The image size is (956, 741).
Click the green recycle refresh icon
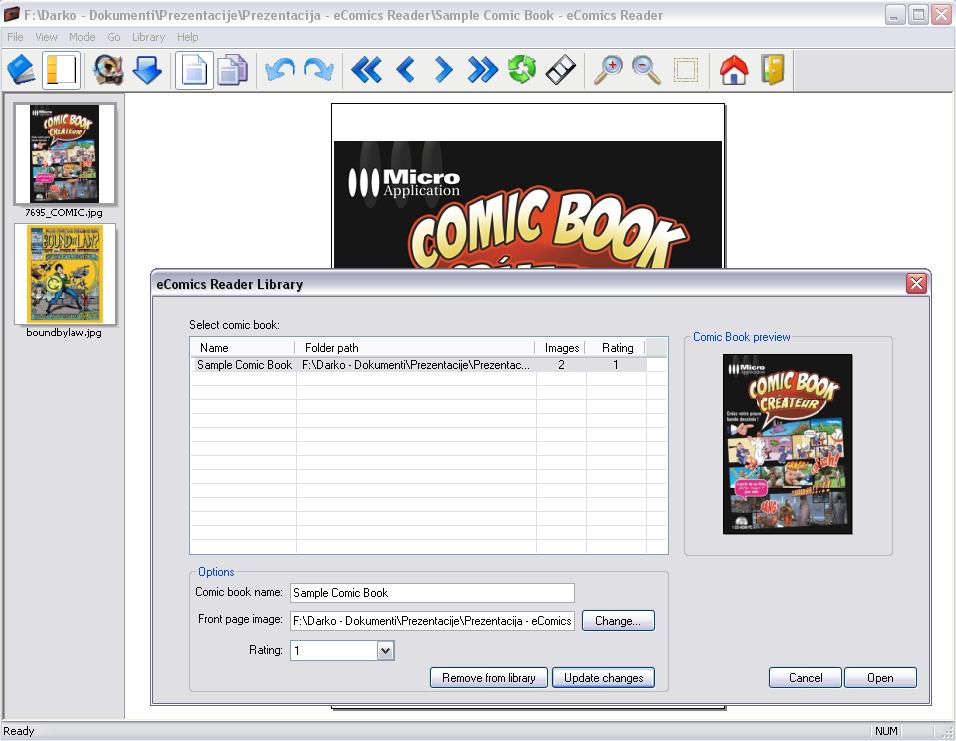[522, 70]
